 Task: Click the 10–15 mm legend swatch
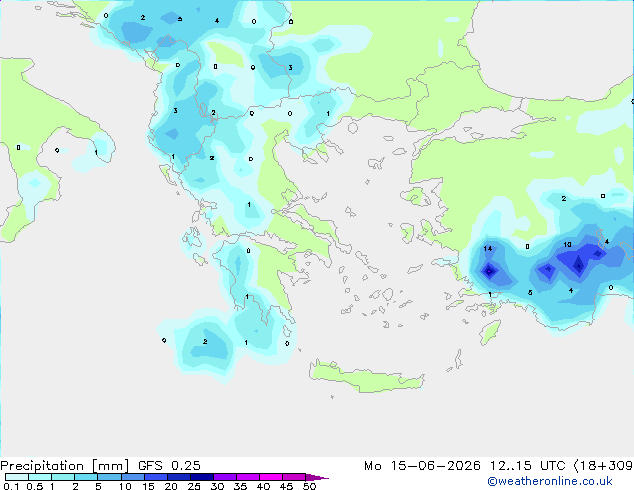pos(132,477)
